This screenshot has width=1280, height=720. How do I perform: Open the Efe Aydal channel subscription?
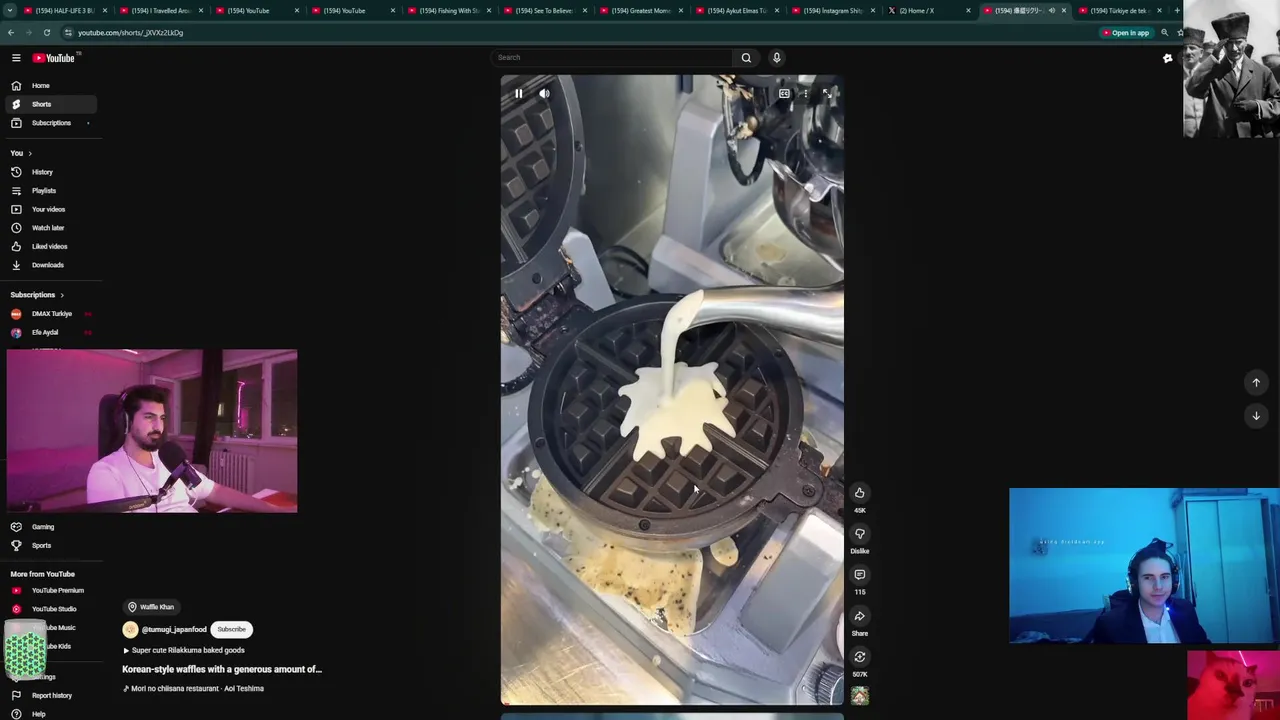pyautogui.click(x=49, y=332)
